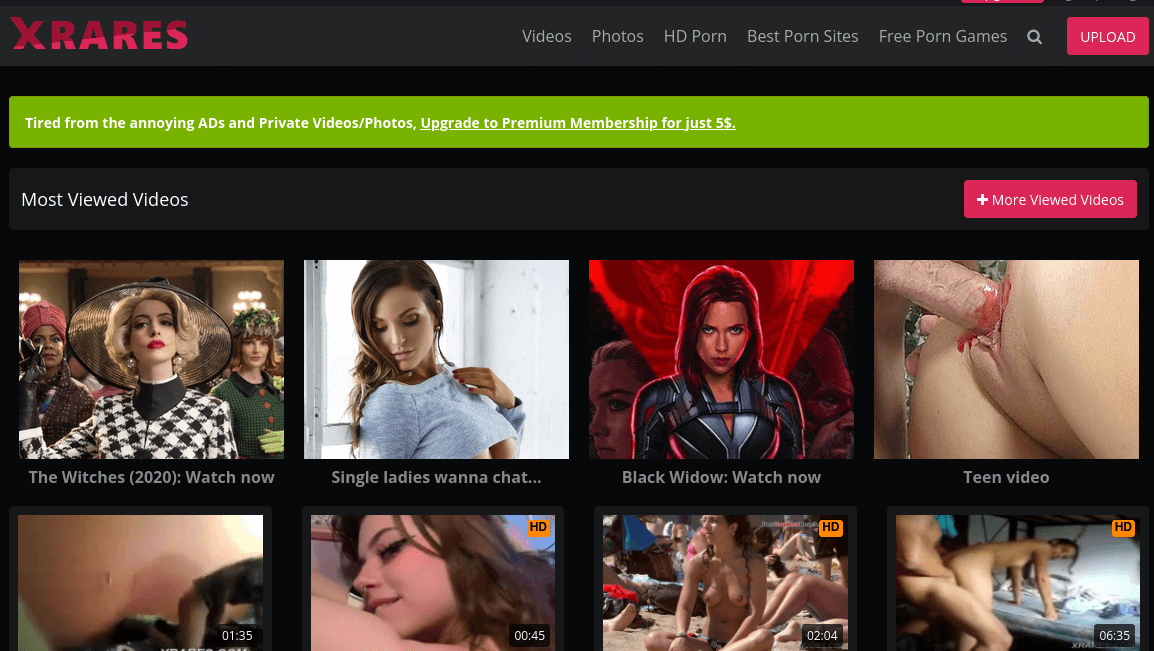Click "Black Widow: Watch now" caption link
Image resolution: width=1154 pixels, height=651 pixels.
point(721,477)
